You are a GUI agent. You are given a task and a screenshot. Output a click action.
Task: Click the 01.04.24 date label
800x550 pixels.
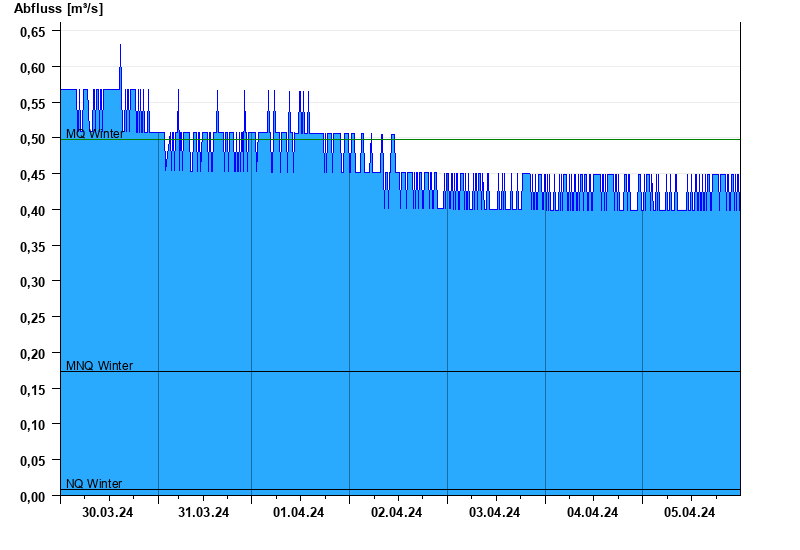[298, 513]
